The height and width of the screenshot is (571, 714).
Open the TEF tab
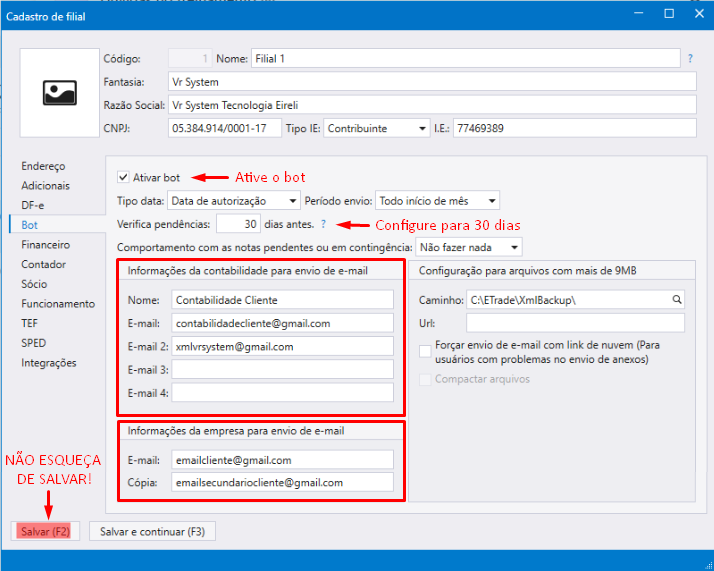30,323
